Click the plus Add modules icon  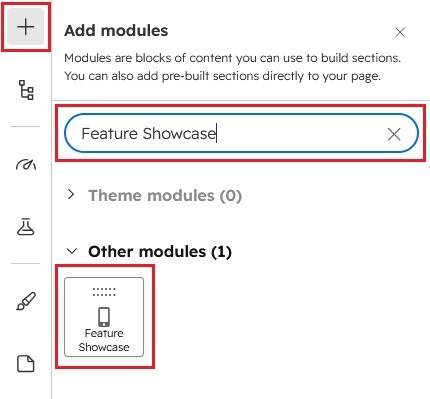(x=26, y=27)
